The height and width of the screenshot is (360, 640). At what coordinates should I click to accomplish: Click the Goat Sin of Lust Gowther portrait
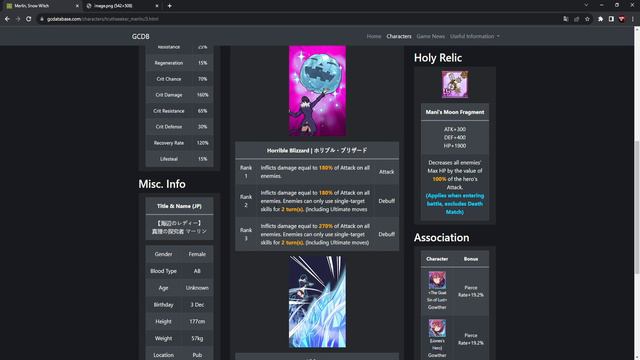point(437,280)
